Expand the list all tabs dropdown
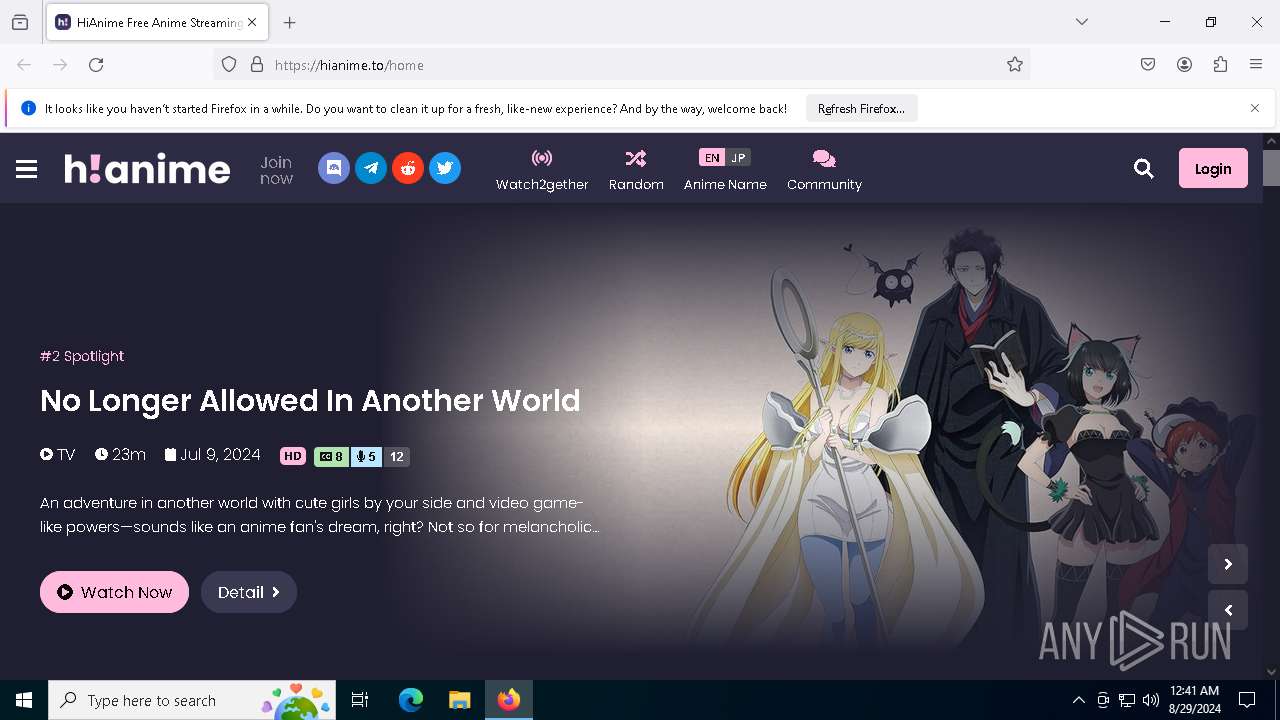 [x=1082, y=22]
